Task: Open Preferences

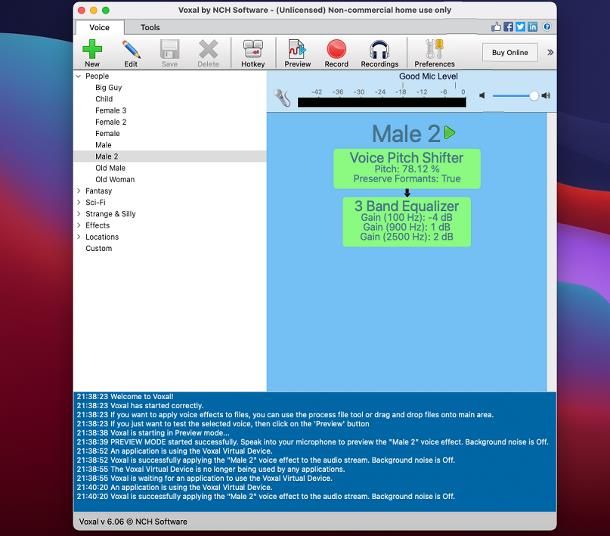Action: [435, 53]
